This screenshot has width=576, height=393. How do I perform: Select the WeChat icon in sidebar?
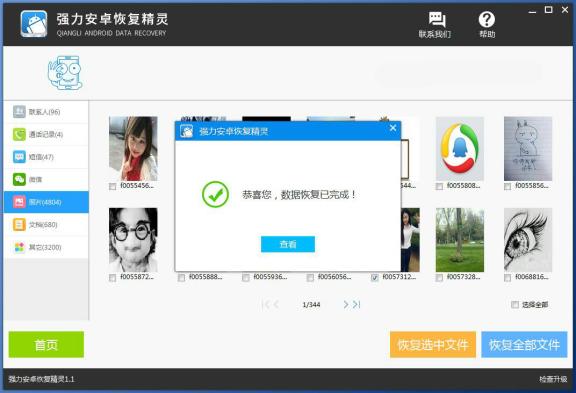[19, 179]
